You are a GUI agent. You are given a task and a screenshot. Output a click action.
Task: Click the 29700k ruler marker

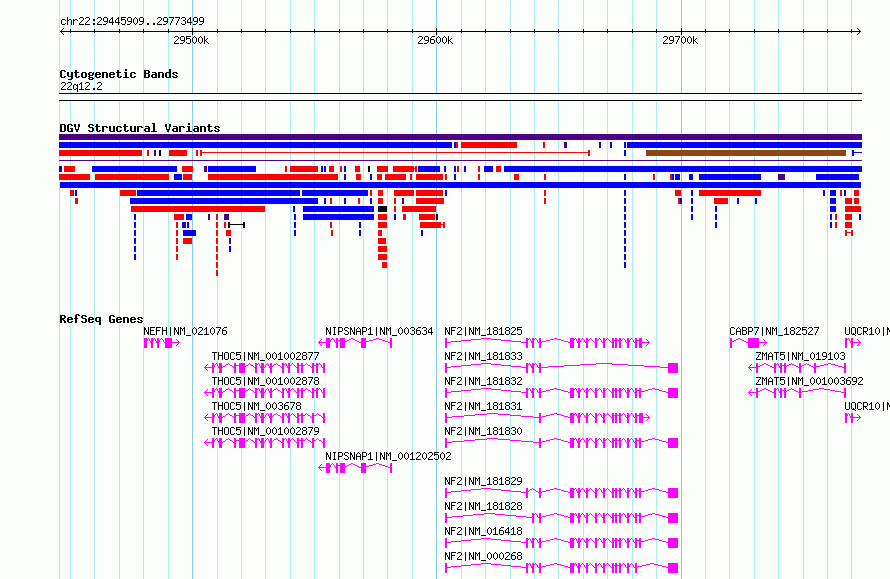coord(680,40)
